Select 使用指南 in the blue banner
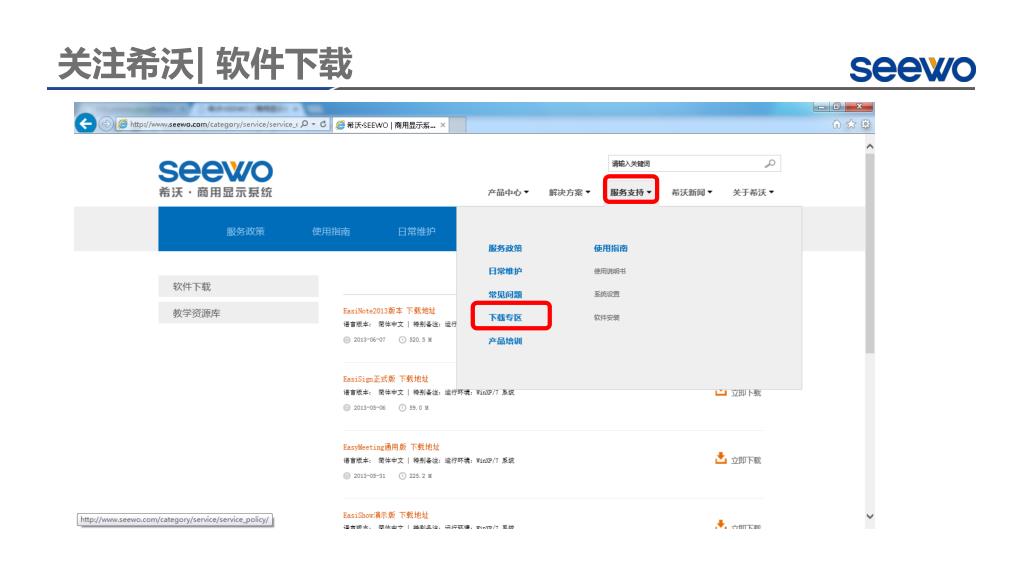 point(331,231)
